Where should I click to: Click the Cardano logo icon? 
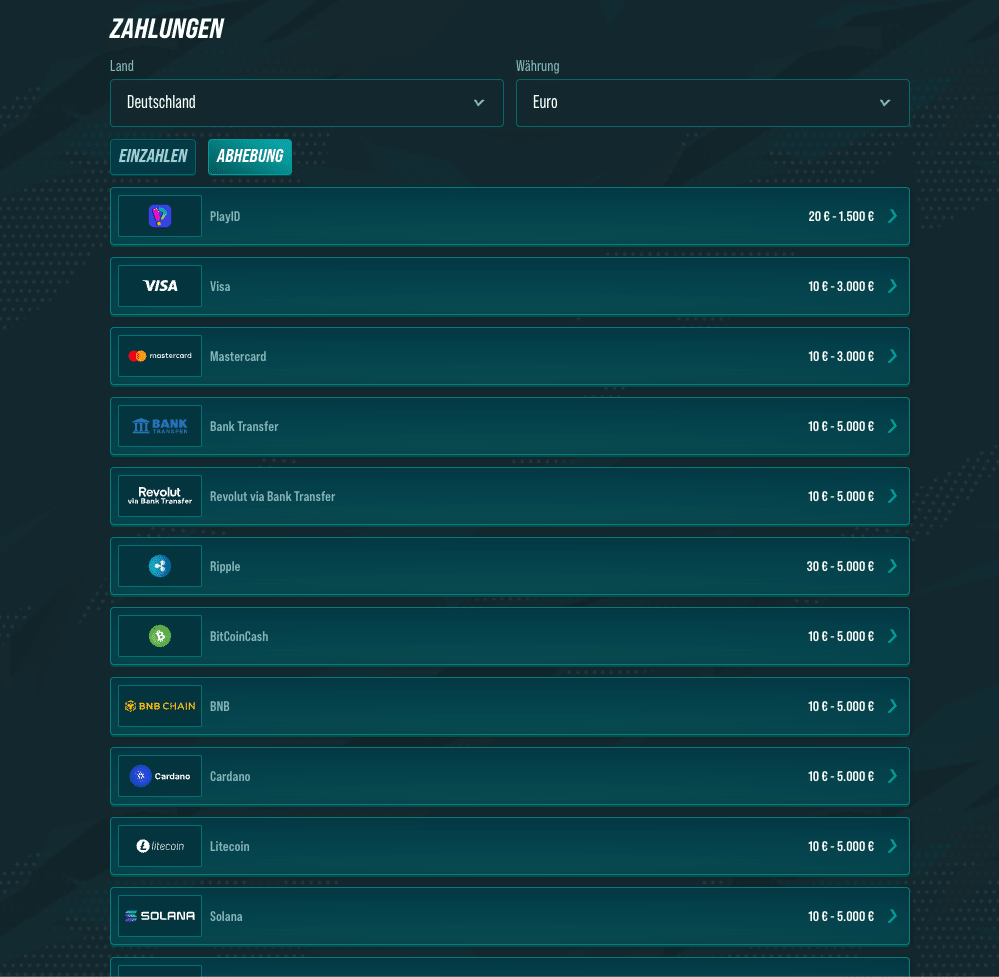[160, 776]
